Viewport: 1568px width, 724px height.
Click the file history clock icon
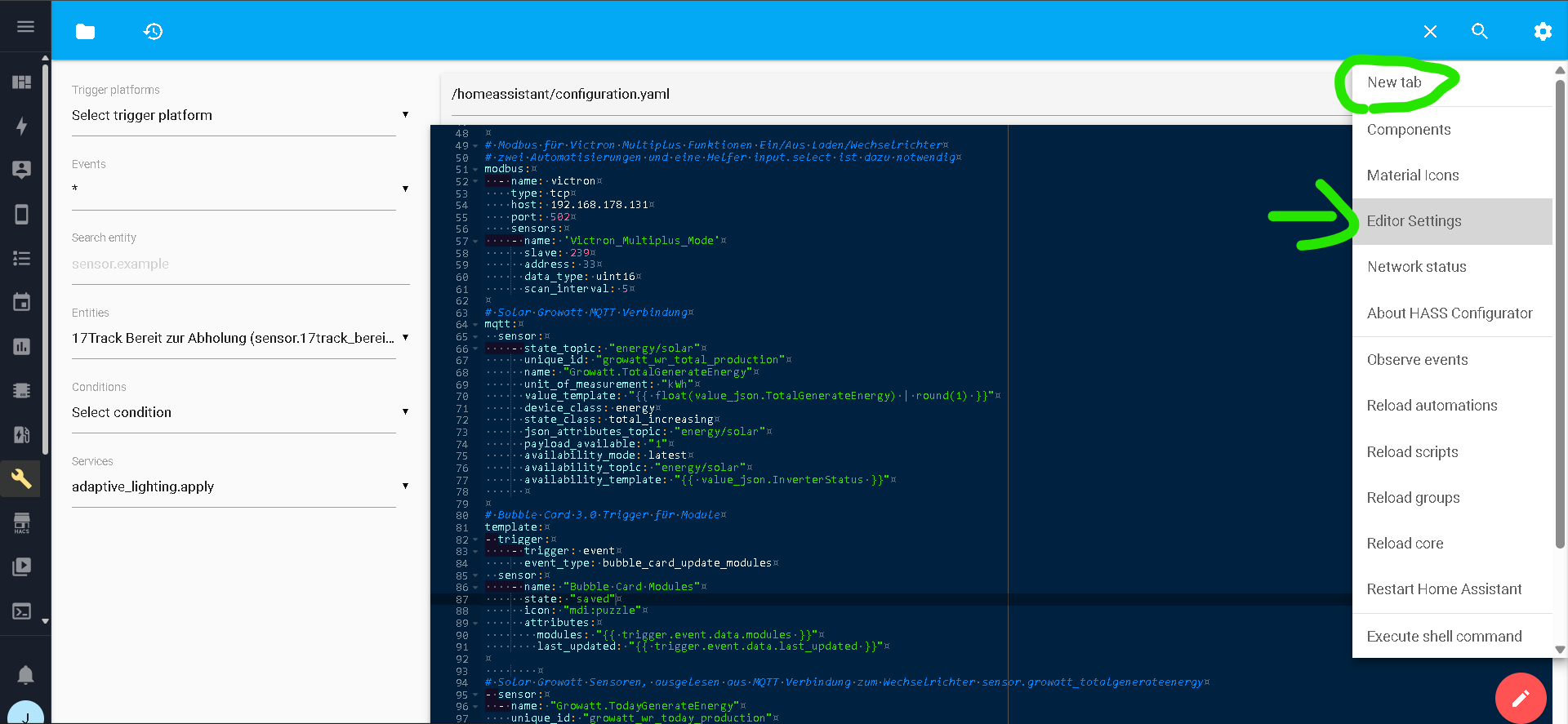click(x=153, y=32)
